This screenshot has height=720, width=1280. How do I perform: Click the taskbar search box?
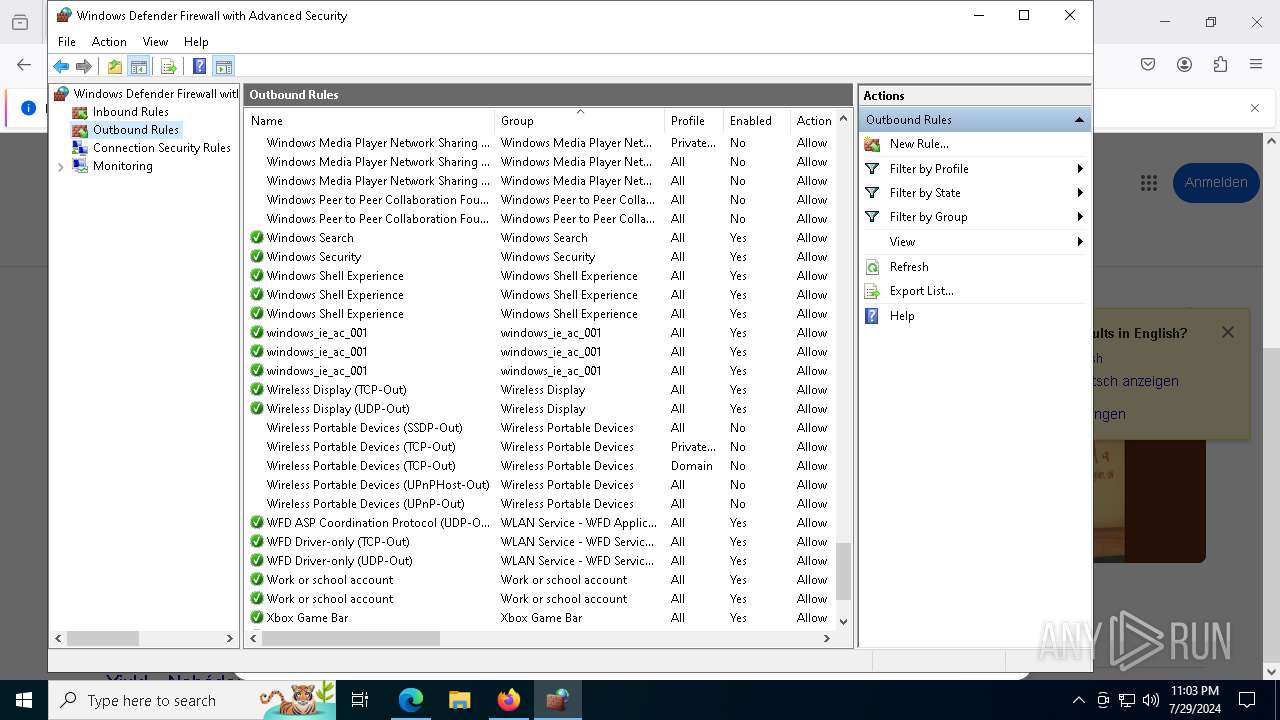tap(192, 700)
